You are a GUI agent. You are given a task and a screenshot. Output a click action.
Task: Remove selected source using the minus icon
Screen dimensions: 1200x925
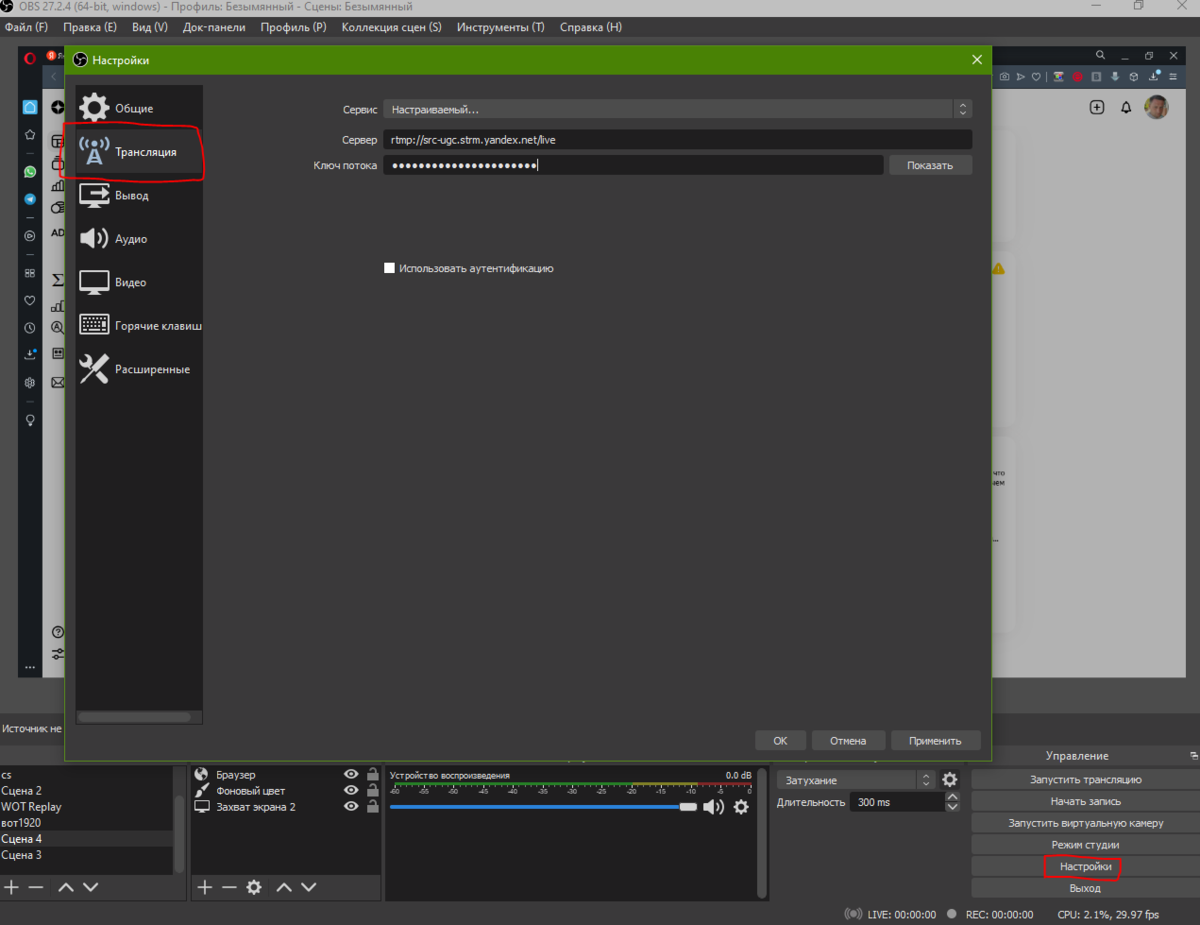pos(228,887)
